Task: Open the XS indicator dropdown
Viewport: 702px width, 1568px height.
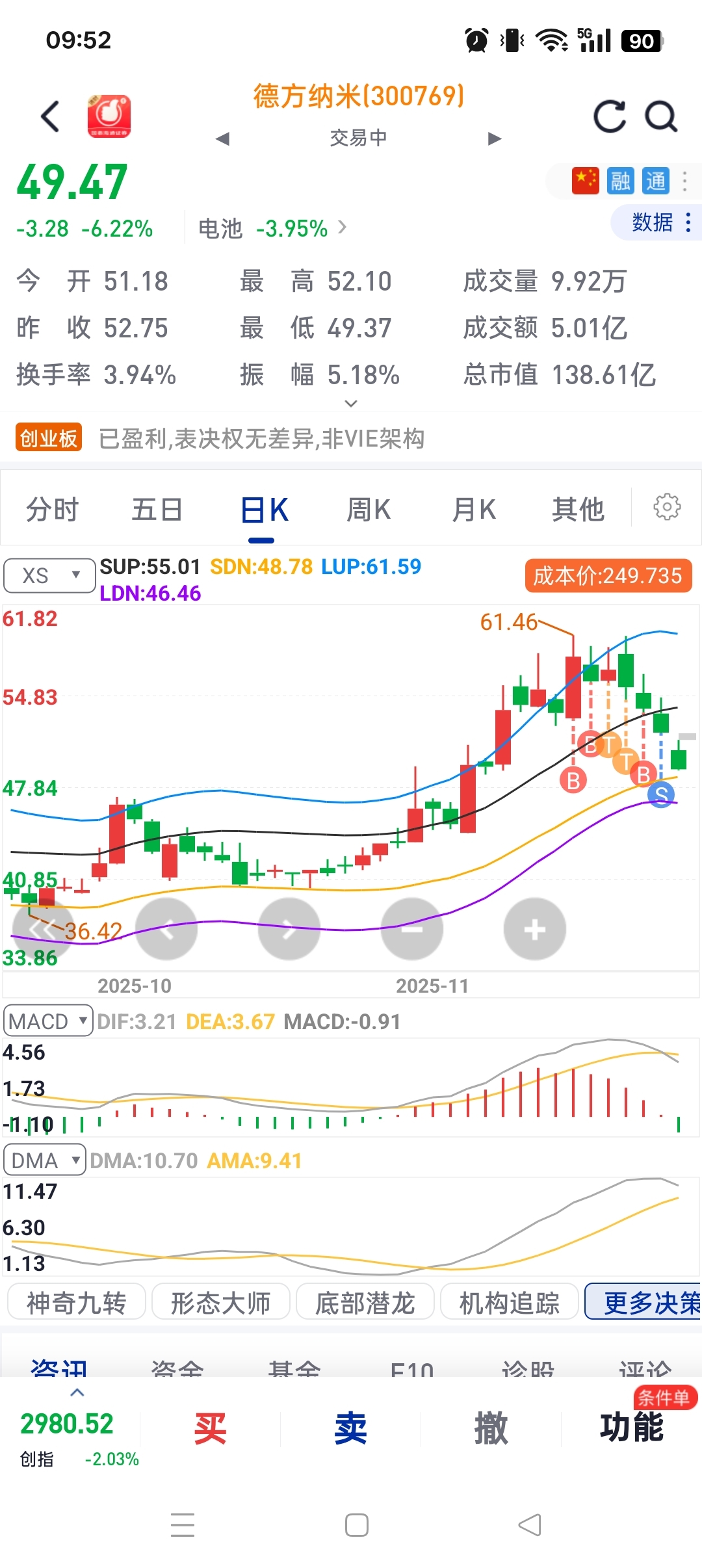Action: pos(50,575)
